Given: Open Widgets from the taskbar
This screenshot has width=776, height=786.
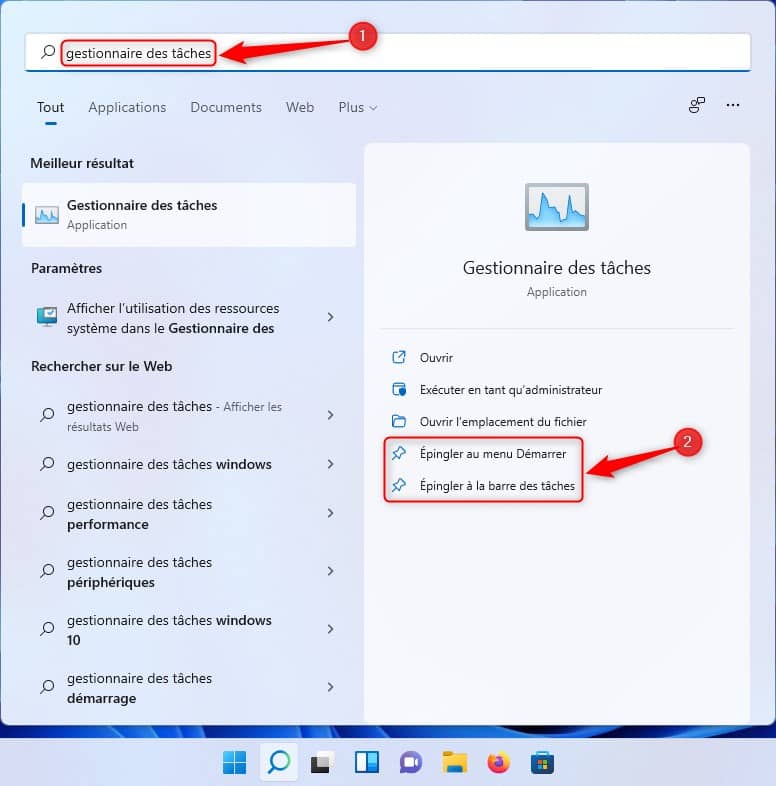Looking at the screenshot, I should (366, 762).
